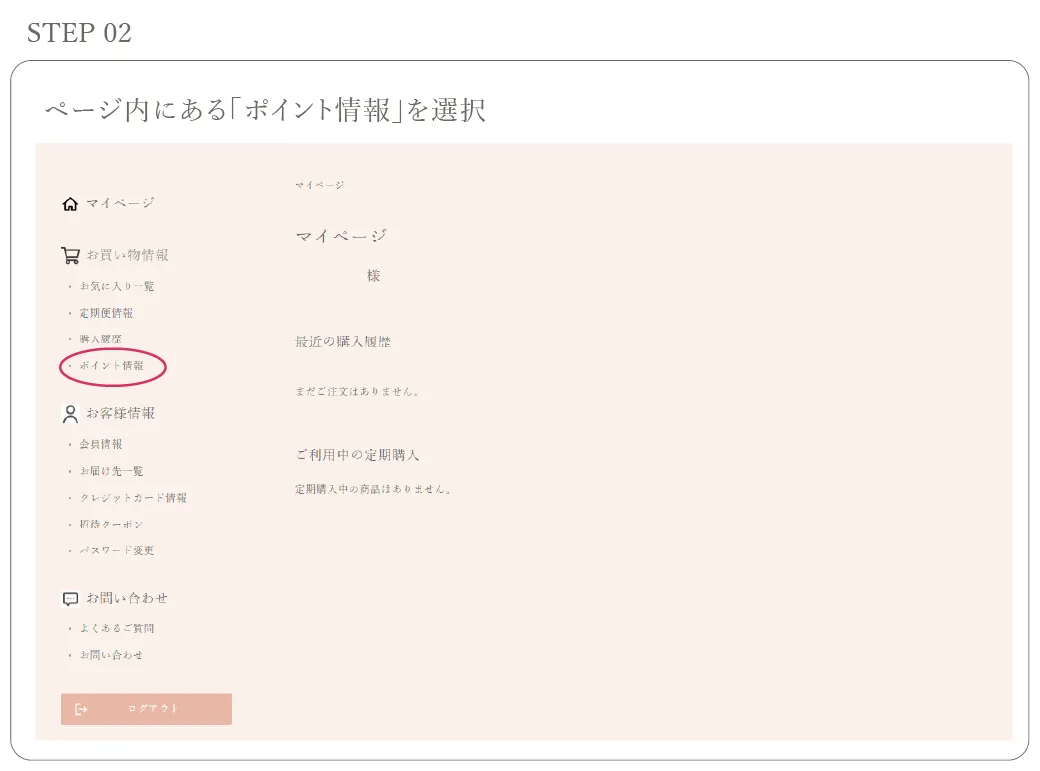Click the circled ポイント情報 highlighted link
This screenshot has height=771, width=1040.
[110, 367]
